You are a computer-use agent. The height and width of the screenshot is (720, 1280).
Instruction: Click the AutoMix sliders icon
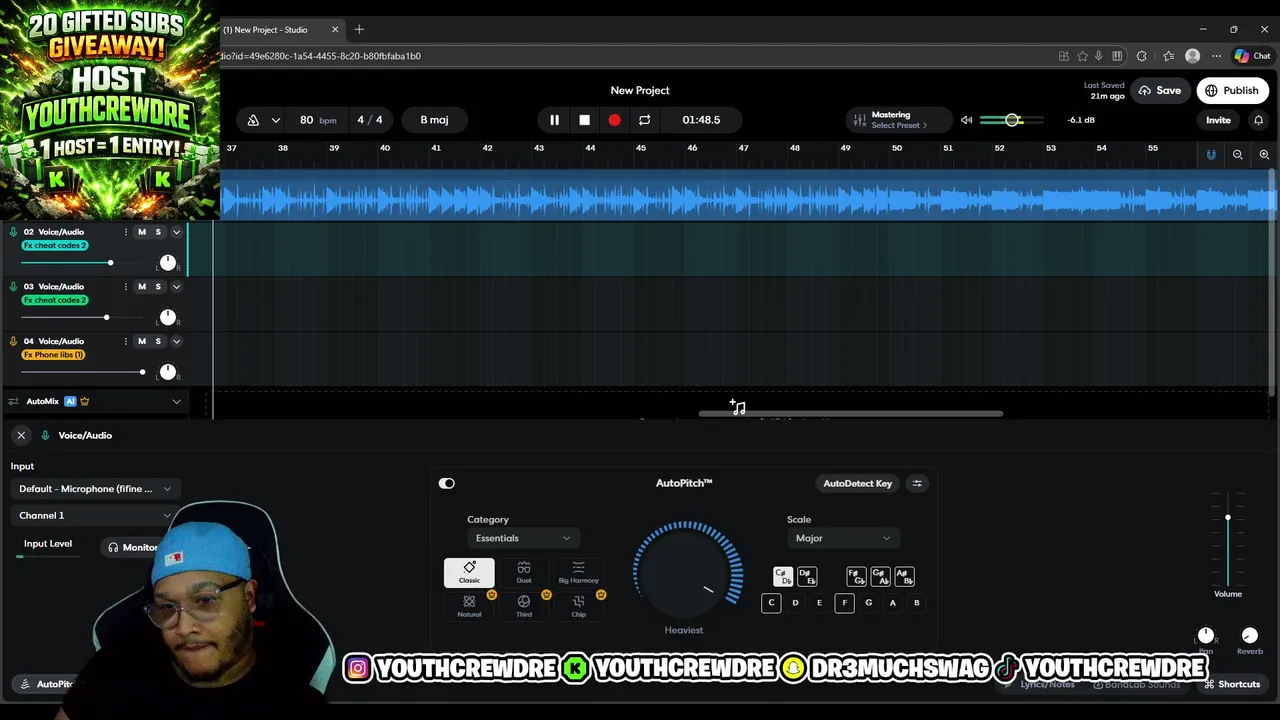pos(13,402)
